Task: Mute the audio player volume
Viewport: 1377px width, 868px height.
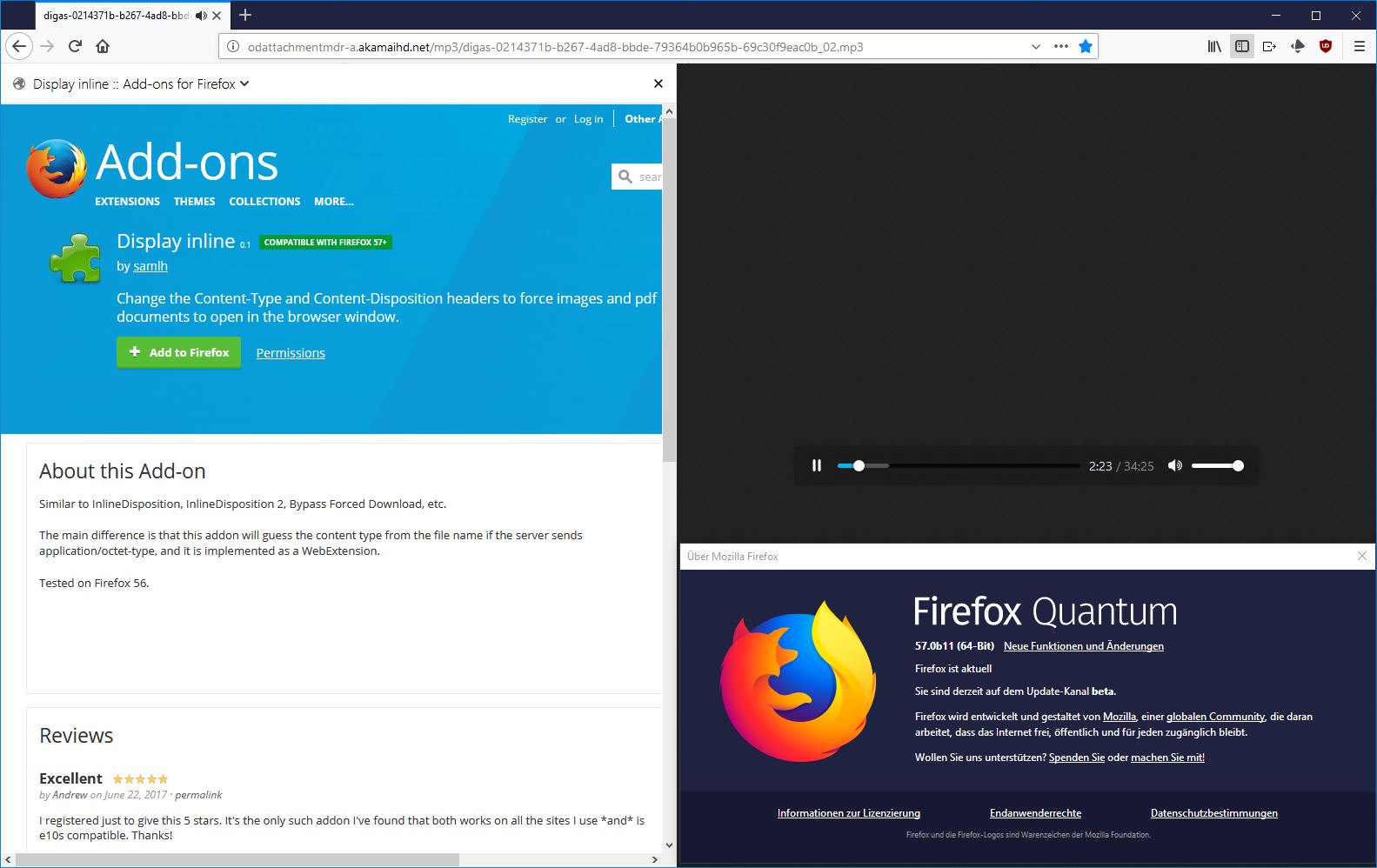Action: coord(1175,465)
